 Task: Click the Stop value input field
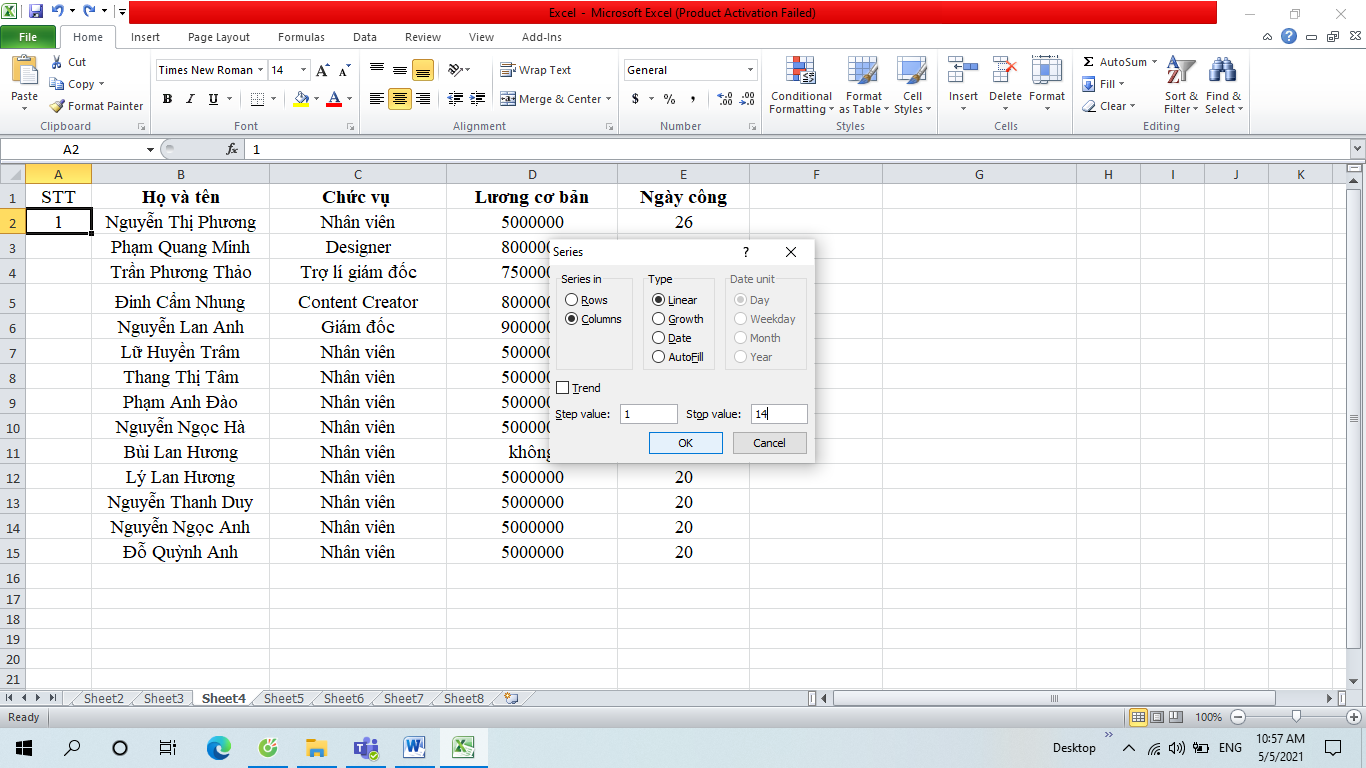[x=779, y=414]
